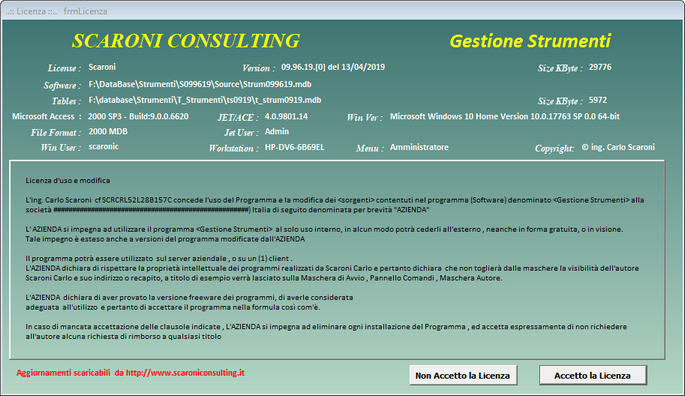Select the File Format value 2000 MDB
This screenshot has height=396, width=685.
click(108, 132)
